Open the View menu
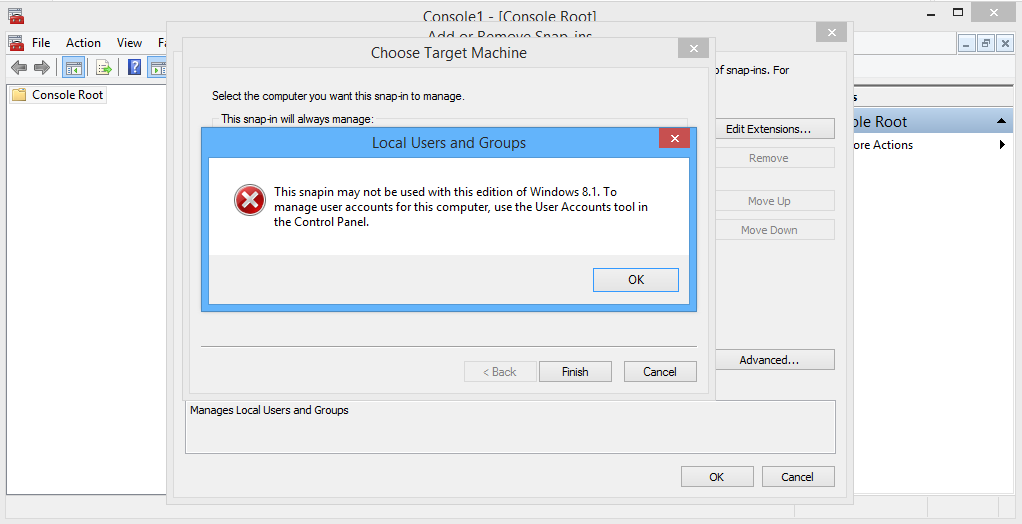 tap(129, 43)
